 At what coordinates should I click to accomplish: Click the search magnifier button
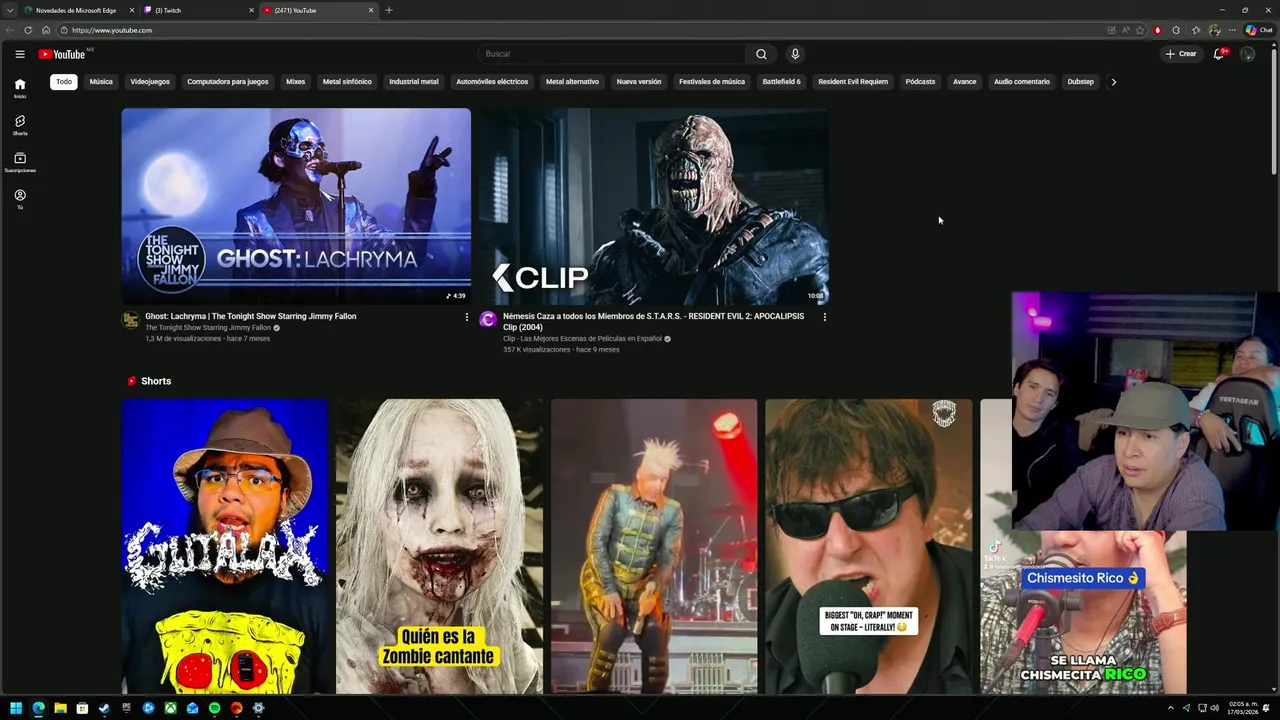[x=761, y=54]
